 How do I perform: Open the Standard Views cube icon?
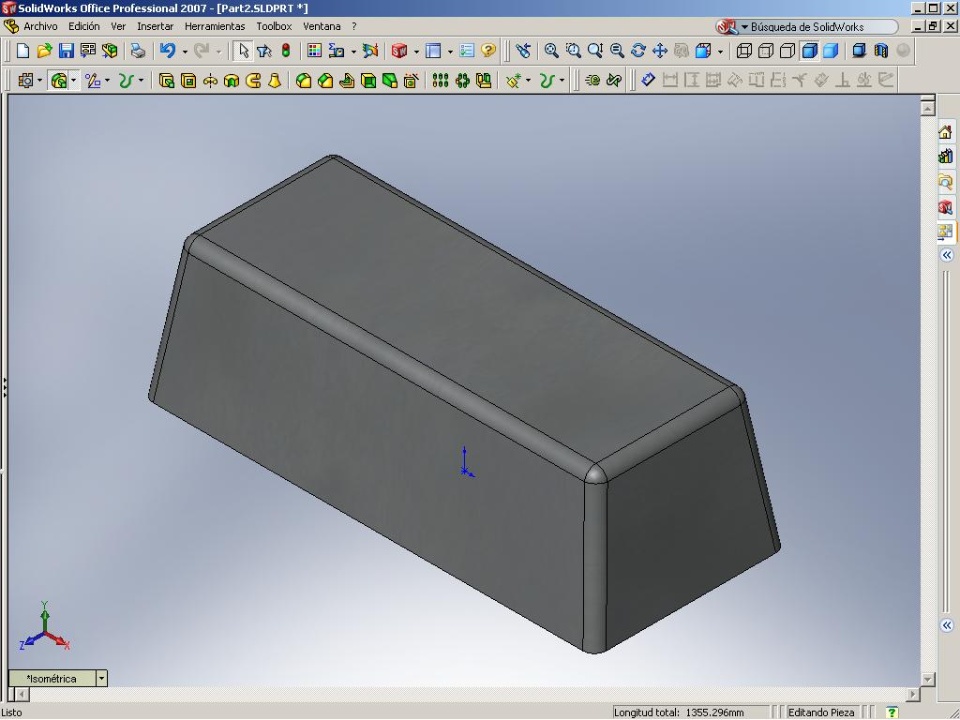(x=703, y=51)
